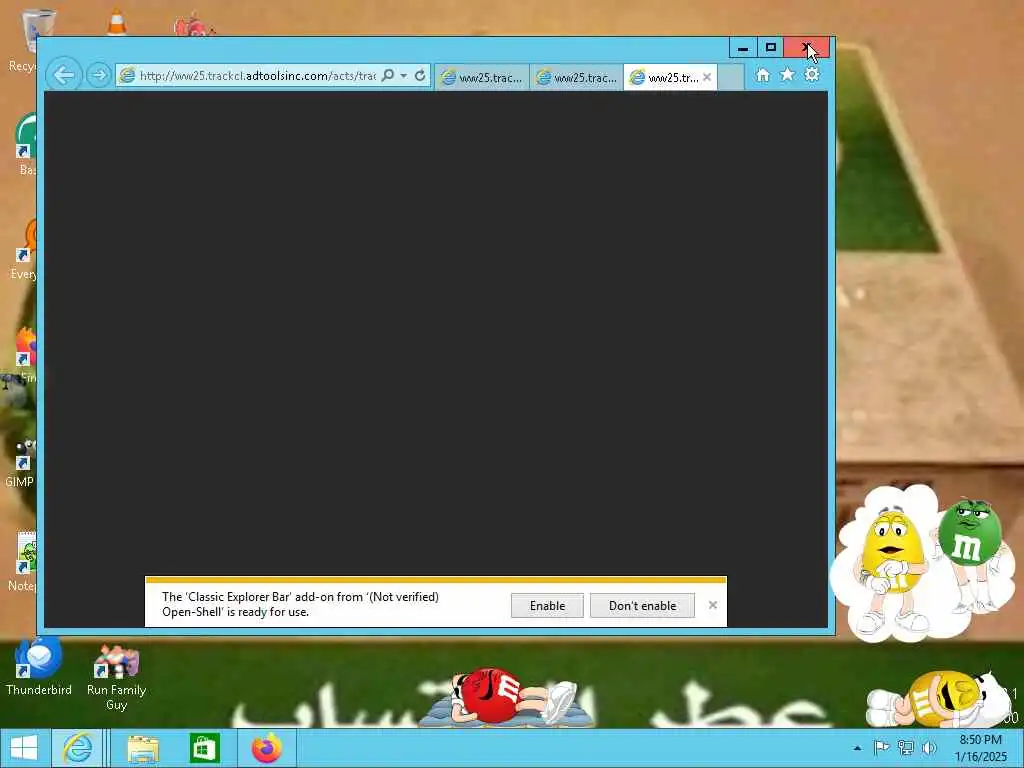This screenshot has width=1024, height=768.
Task: Go back with the browser back arrow
Action: click(x=64, y=75)
